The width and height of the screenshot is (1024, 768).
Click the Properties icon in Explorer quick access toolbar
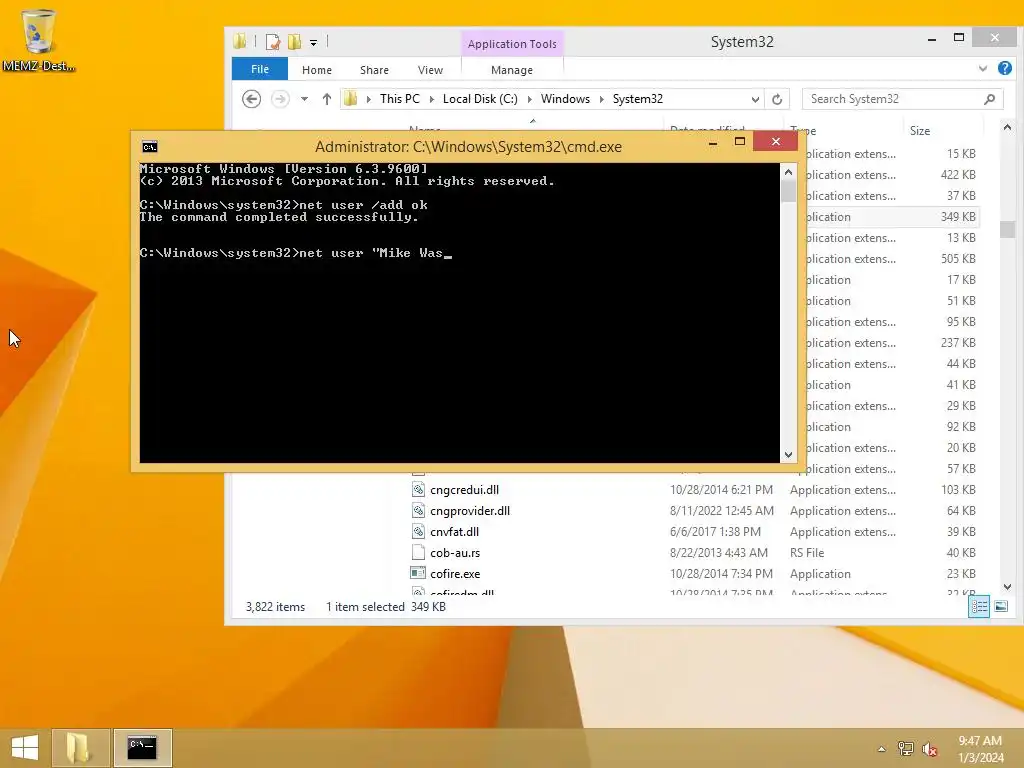[x=273, y=42]
